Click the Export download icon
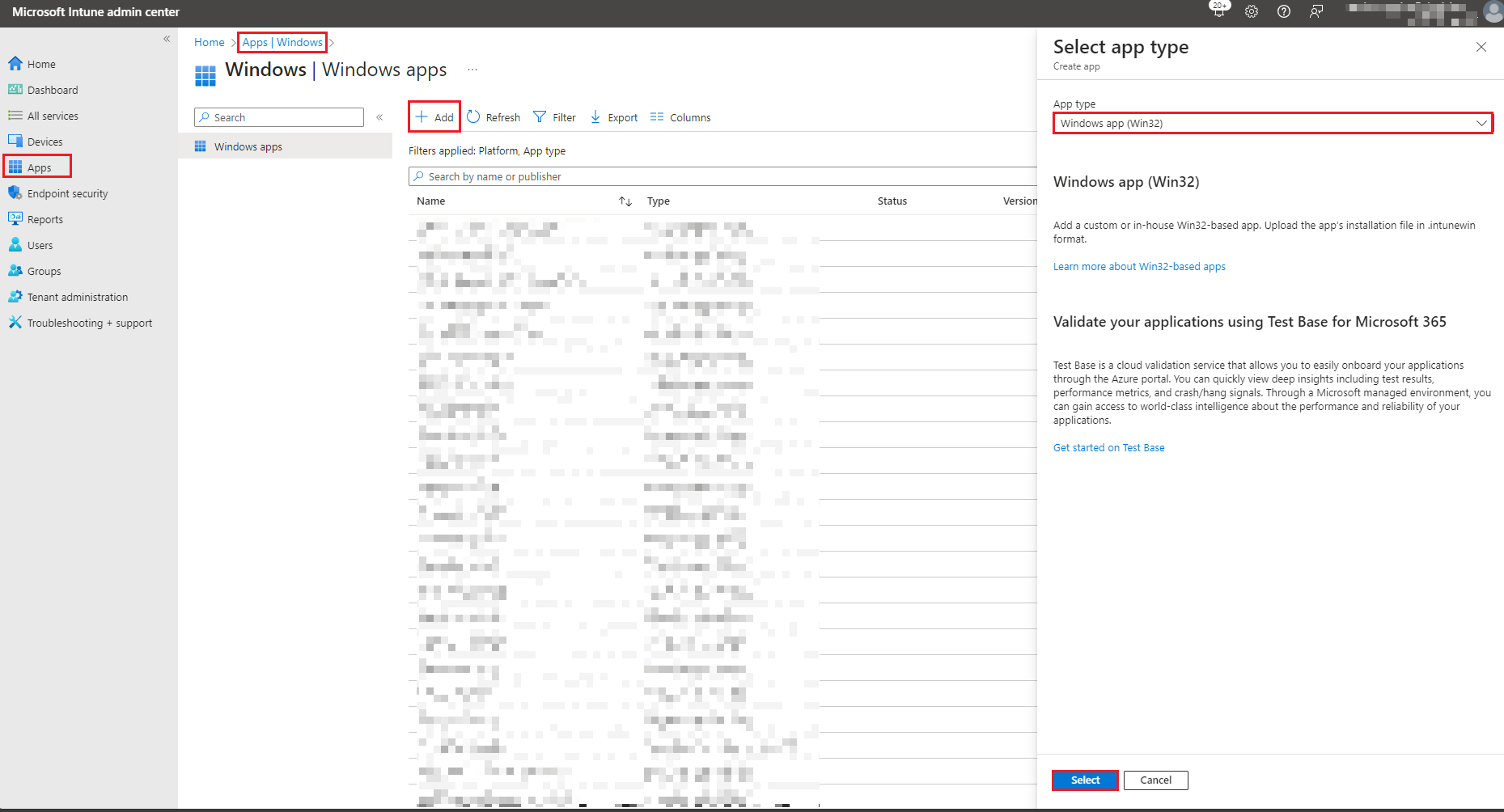 [x=595, y=117]
